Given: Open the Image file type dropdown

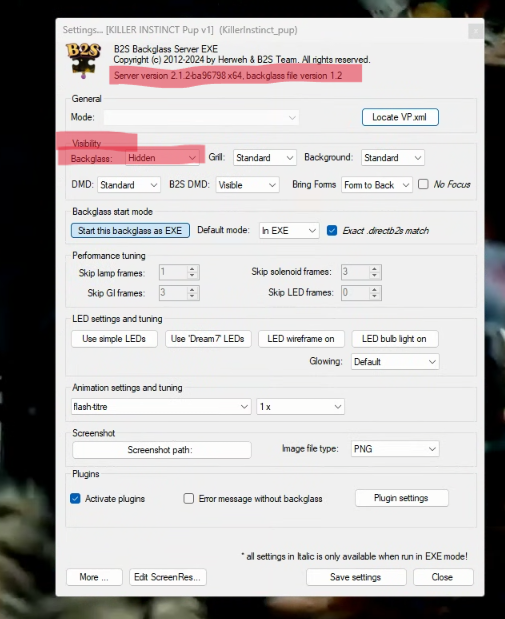Looking at the screenshot, I should pyautogui.click(x=395, y=449).
